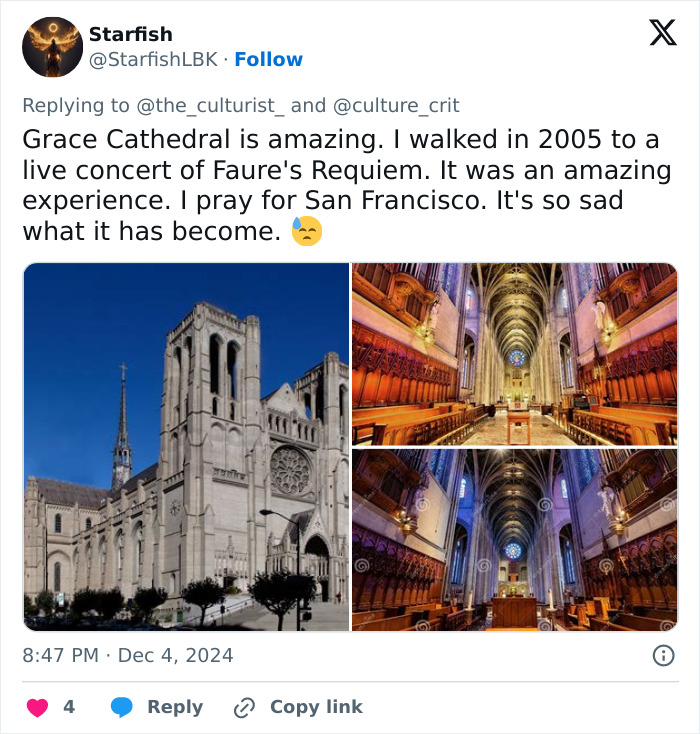
Task: Click the chain link copy icon
Action: pos(244,707)
